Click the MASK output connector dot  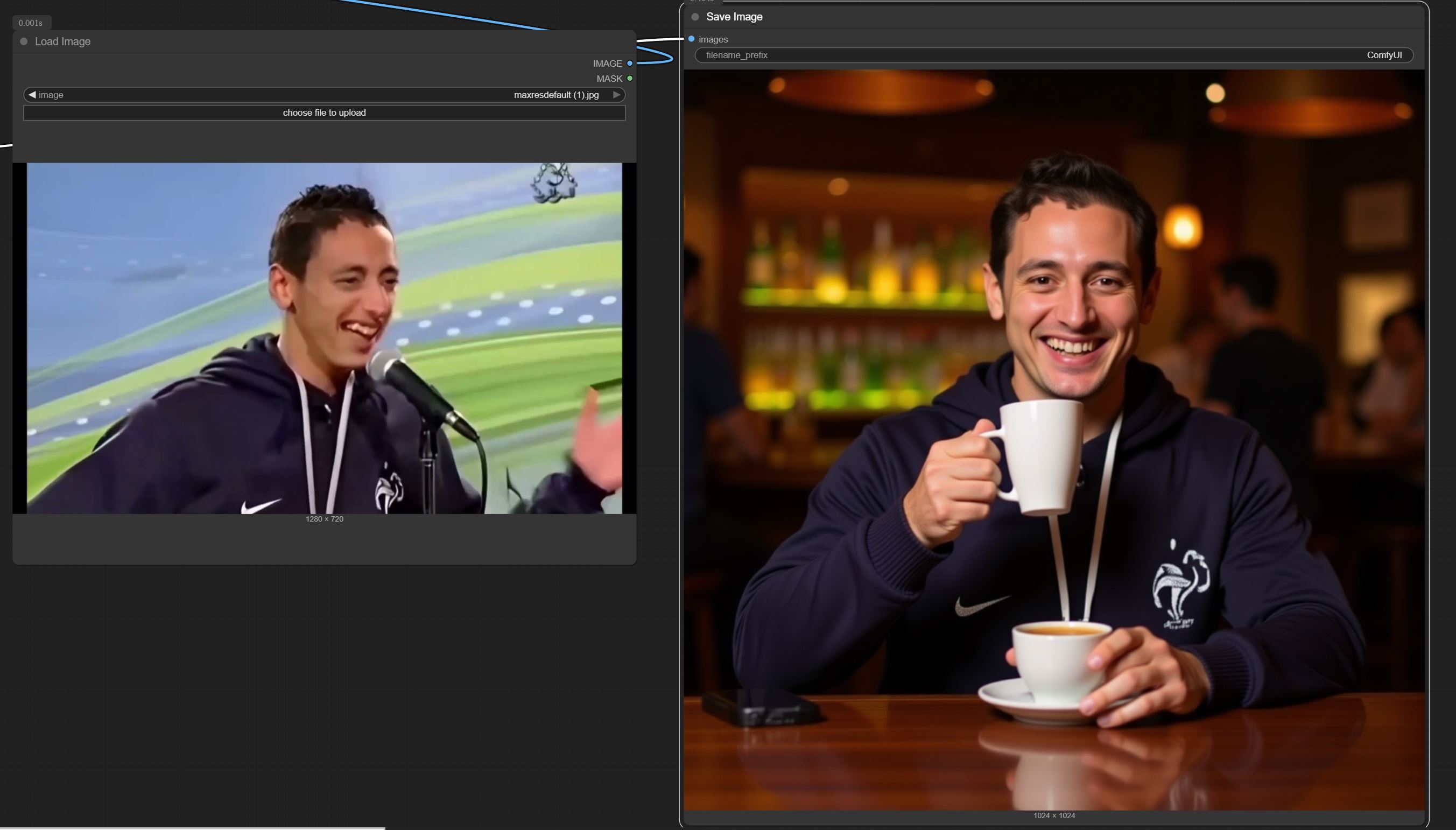[630, 78]
